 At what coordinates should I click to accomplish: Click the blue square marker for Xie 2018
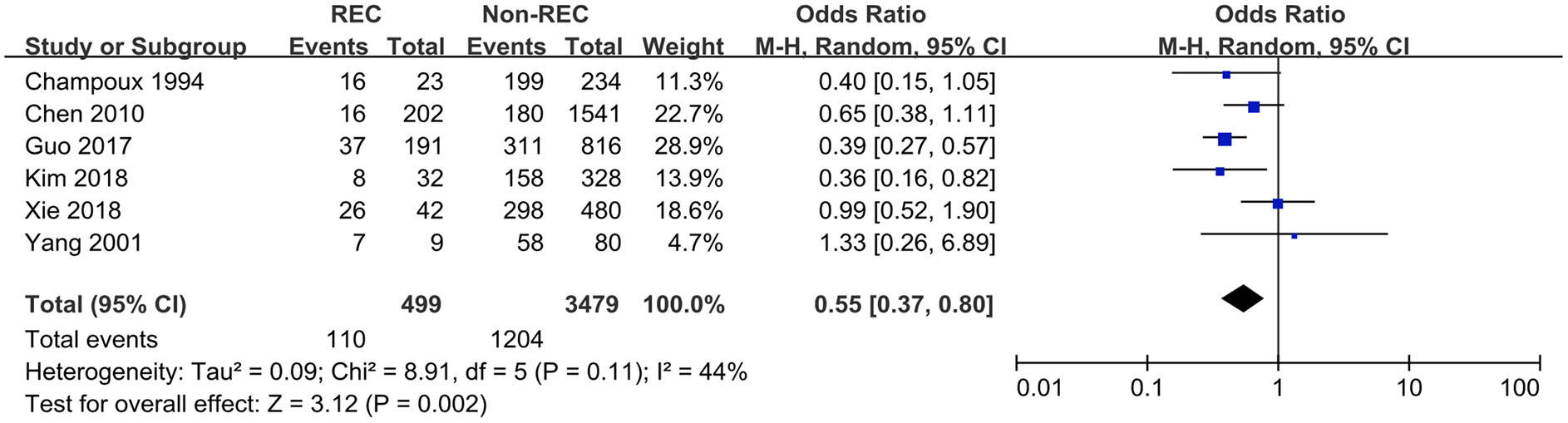click(x=1278, y=204)
